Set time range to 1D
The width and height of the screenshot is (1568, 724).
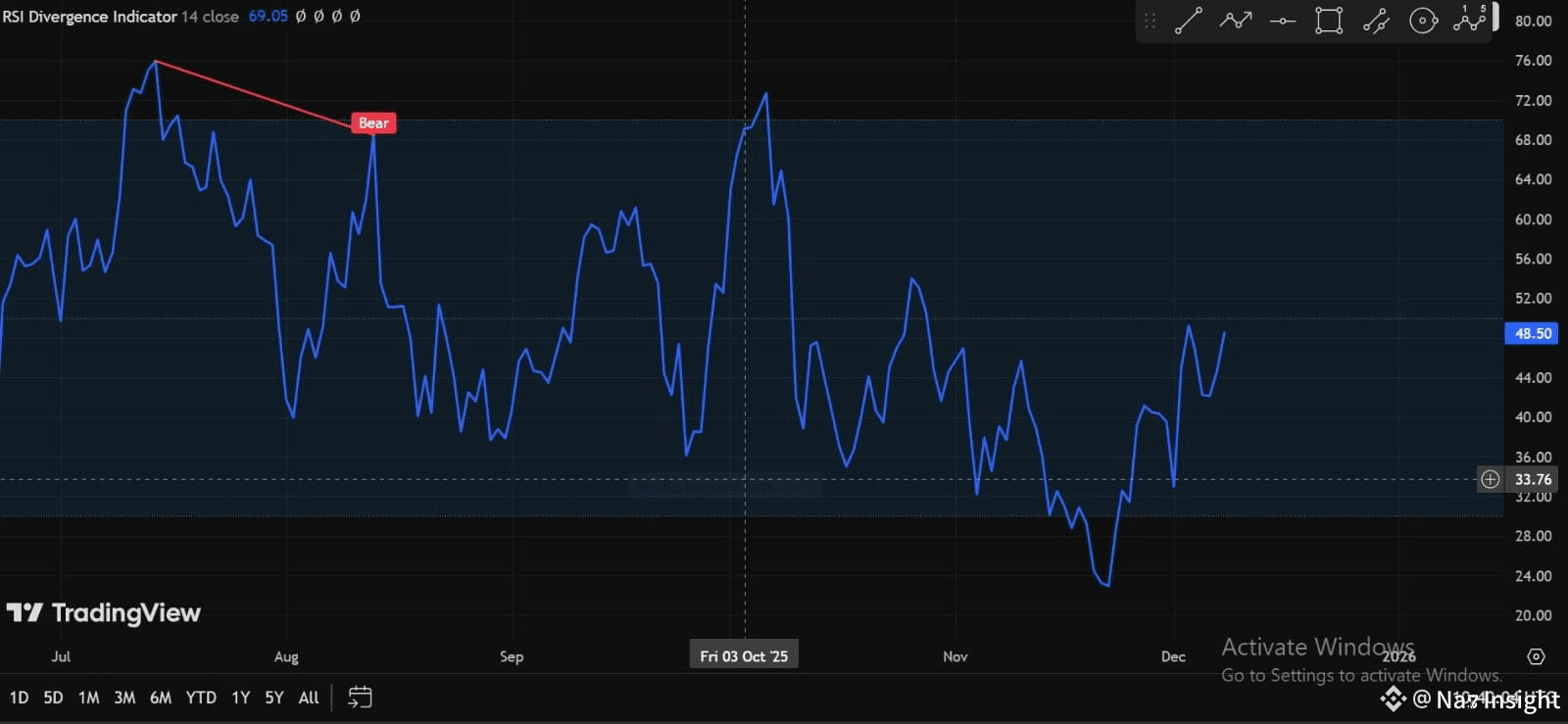point(19,698)
